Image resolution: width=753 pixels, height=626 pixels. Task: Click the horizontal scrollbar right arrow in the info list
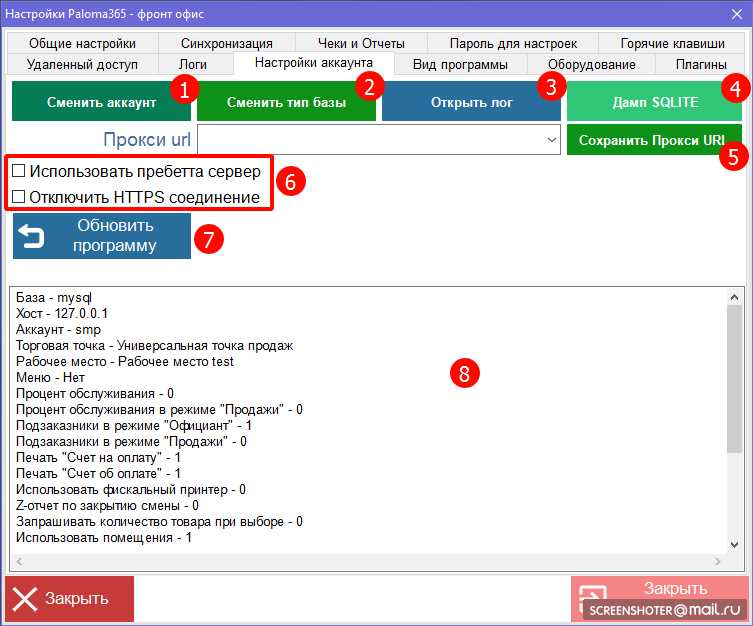click(719, 562)
